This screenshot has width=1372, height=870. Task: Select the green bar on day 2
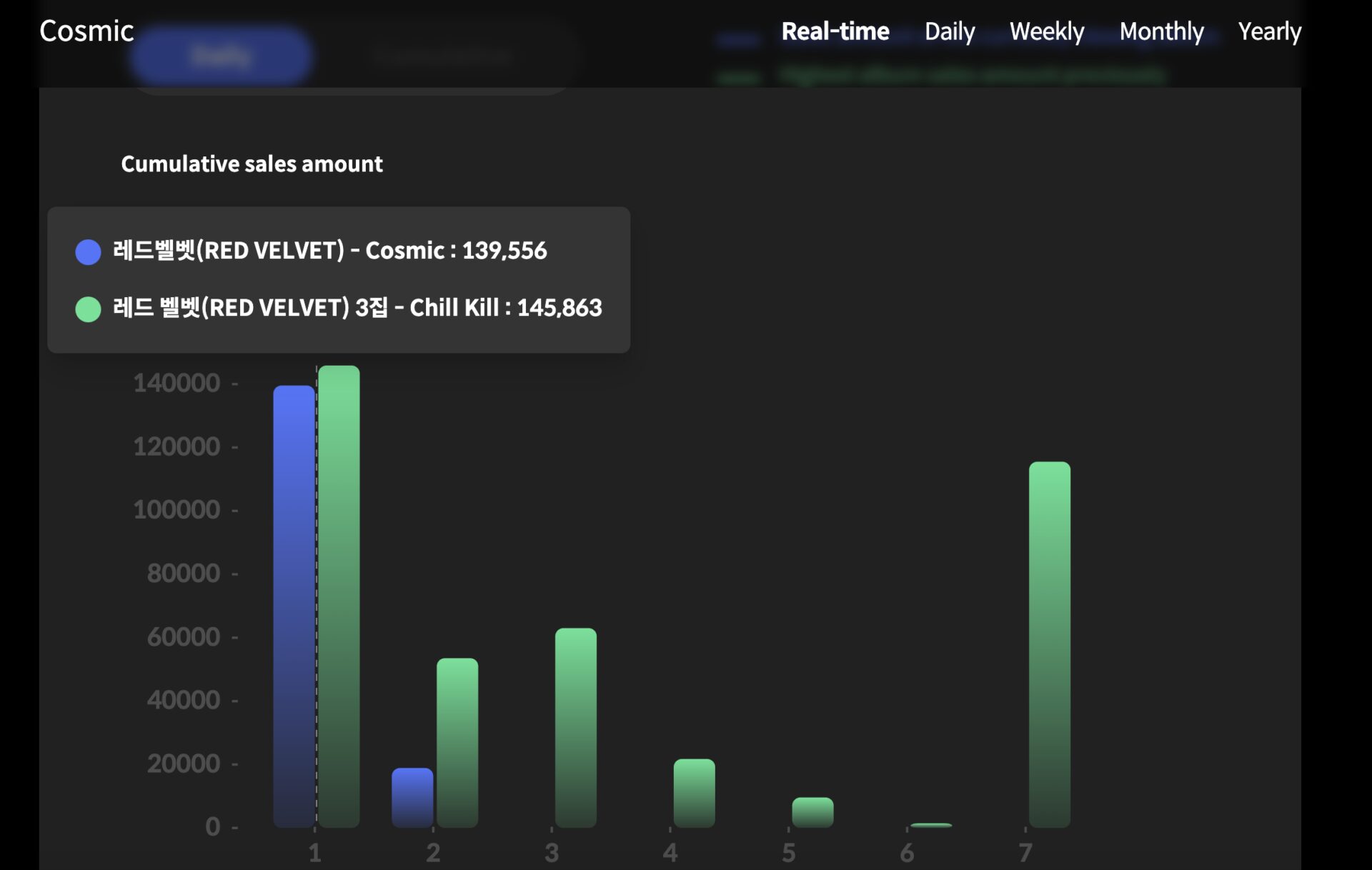(457, 743)
